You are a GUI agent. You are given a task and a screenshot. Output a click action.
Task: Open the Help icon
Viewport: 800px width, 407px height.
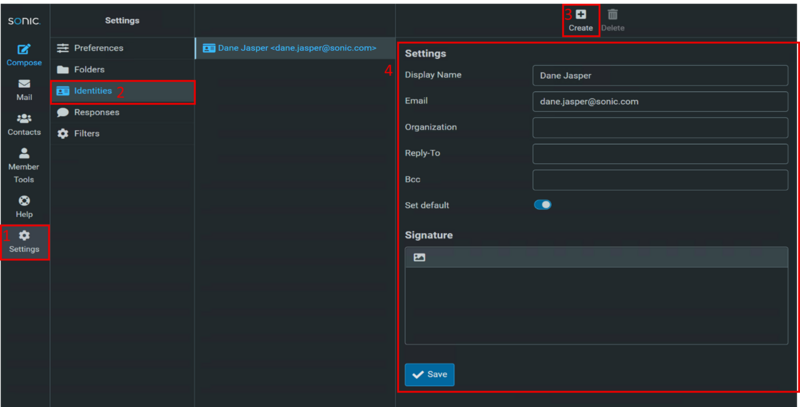coord(24,201)
